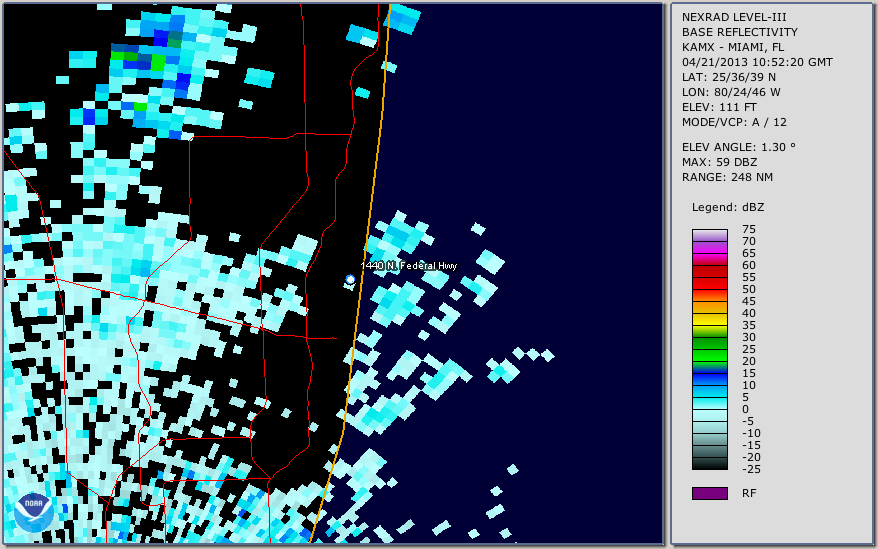
Task: Click the NOAA logo emblem
Action: [34, 513]
